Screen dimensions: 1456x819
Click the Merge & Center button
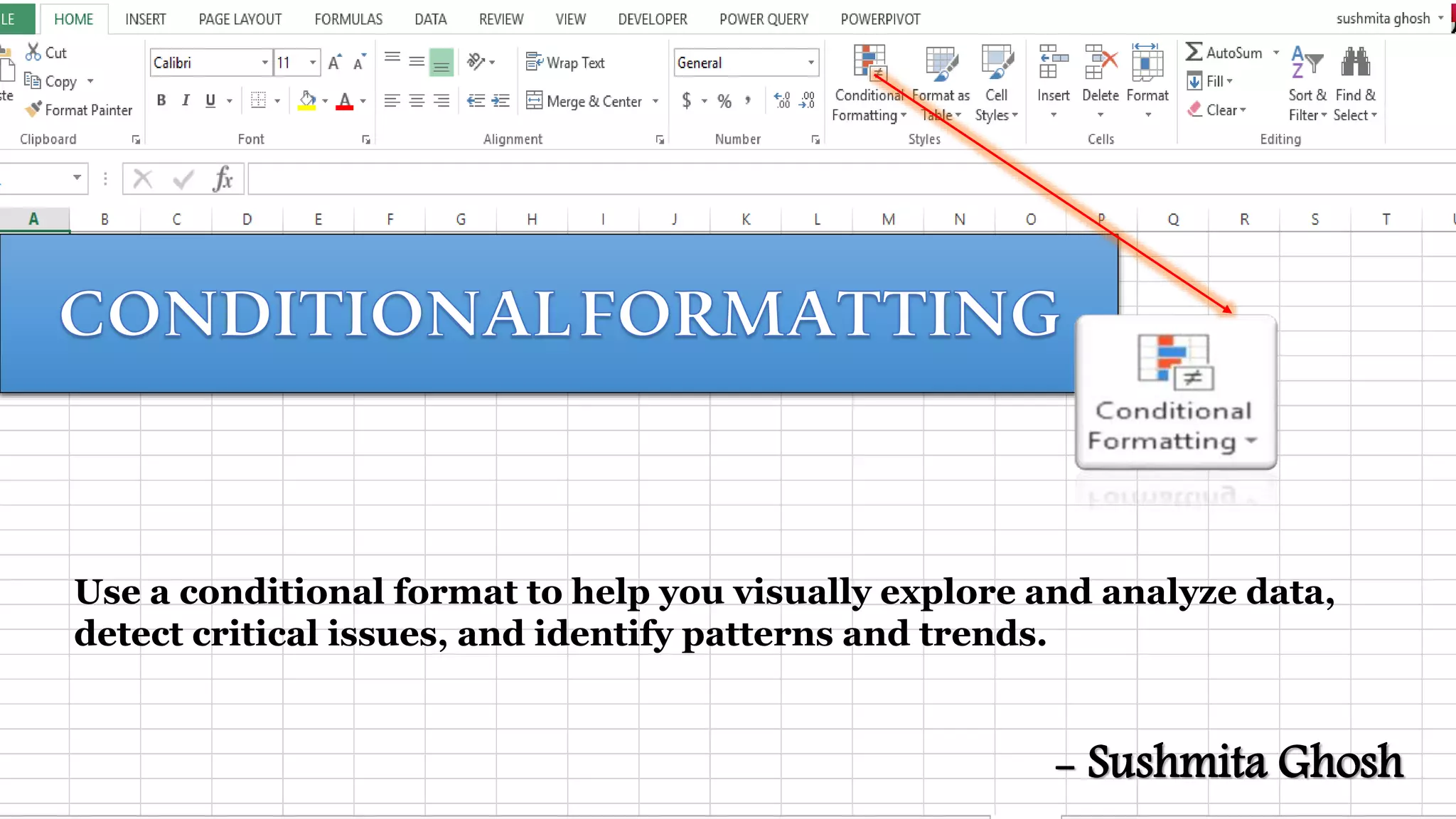tap(585, 101)
